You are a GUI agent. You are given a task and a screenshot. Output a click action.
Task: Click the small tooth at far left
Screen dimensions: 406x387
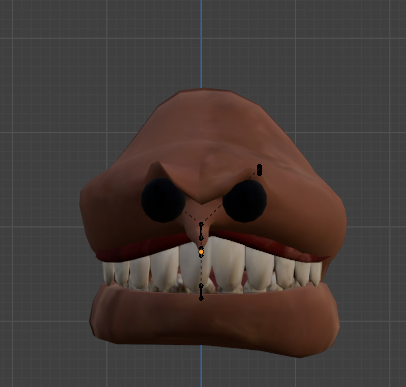point(107,273)
